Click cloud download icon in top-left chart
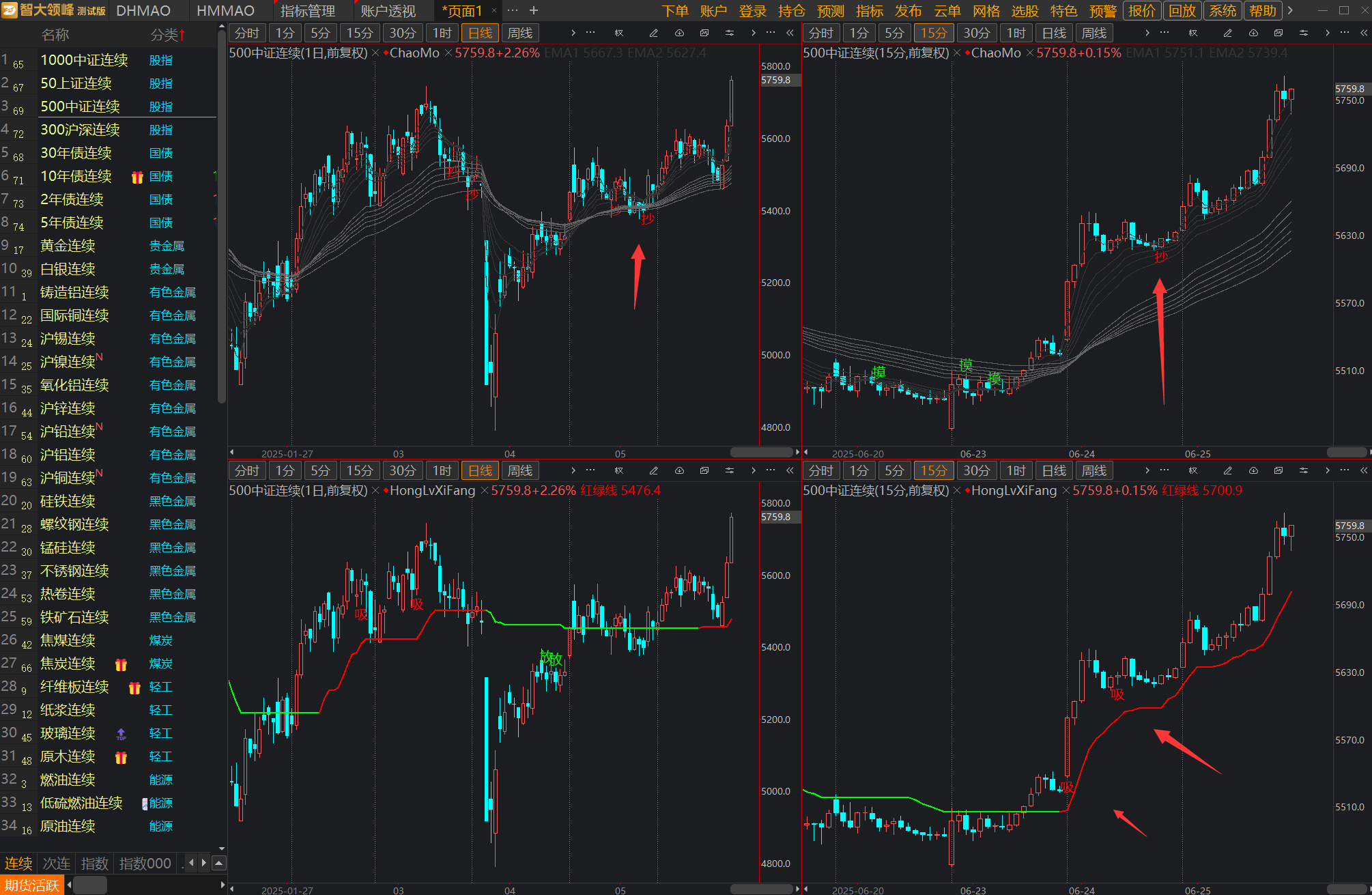The width and height of the screenshot is (1372, 895). (x=679, y=33)
